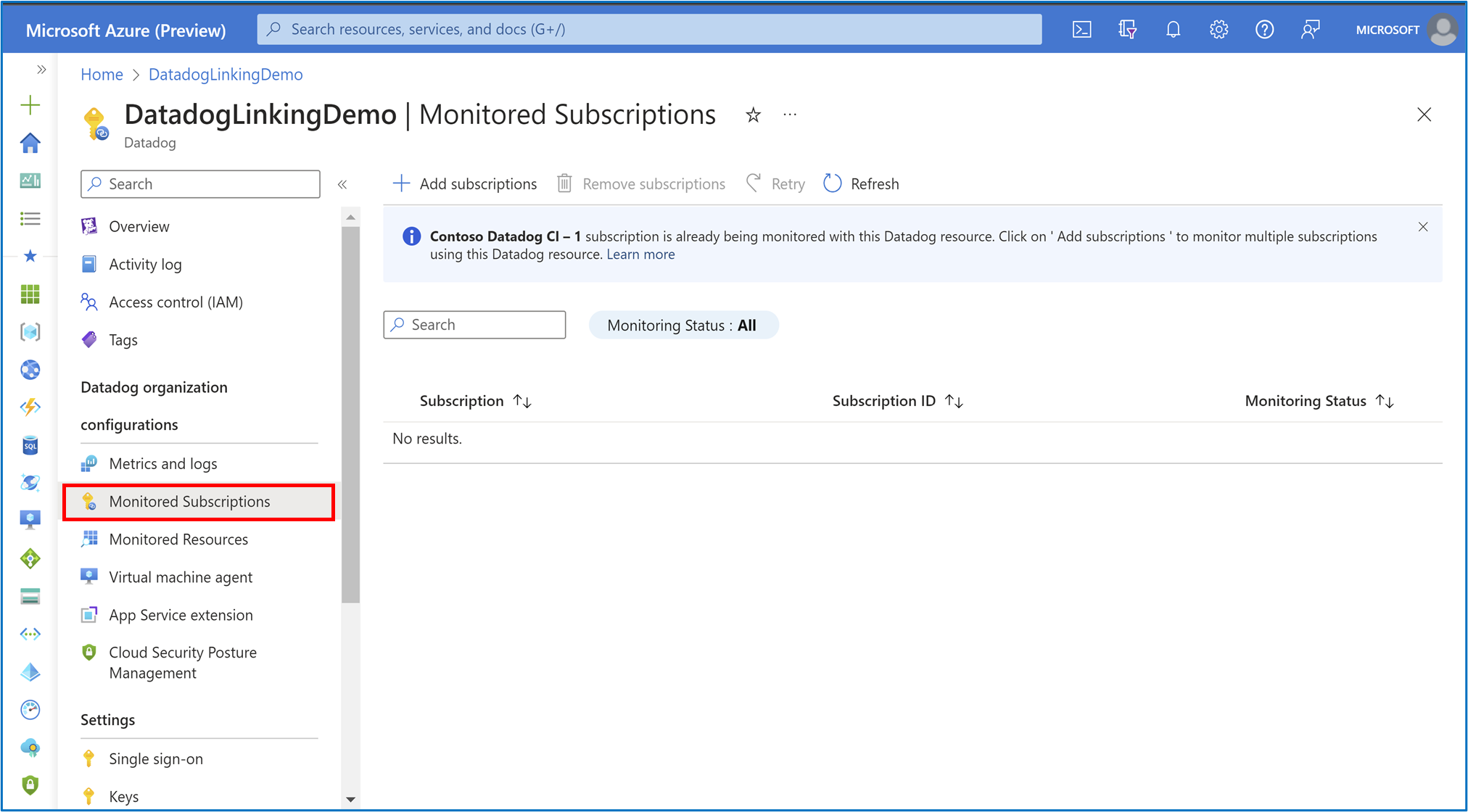The image size is (1468, 812).
Task: Open the notifications bell
Action: (1173, 30)
